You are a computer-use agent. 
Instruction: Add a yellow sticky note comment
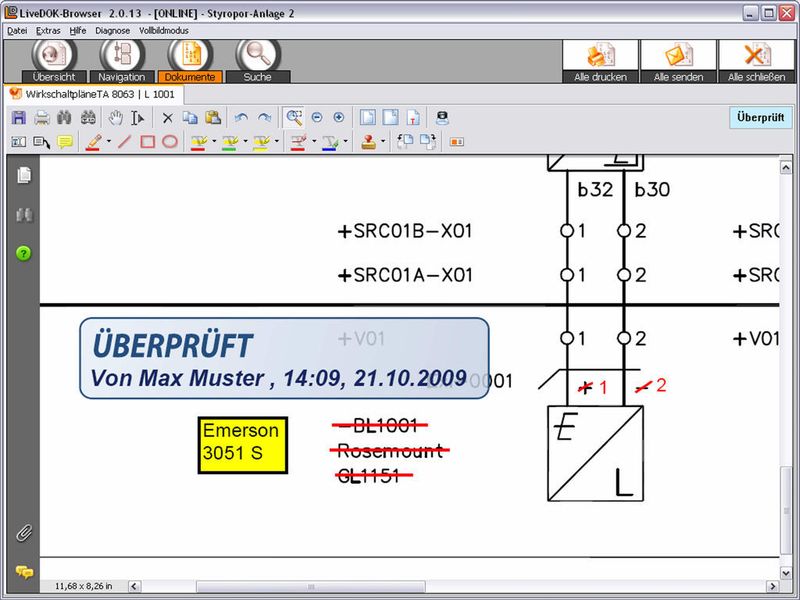click(x=65, y=142)
